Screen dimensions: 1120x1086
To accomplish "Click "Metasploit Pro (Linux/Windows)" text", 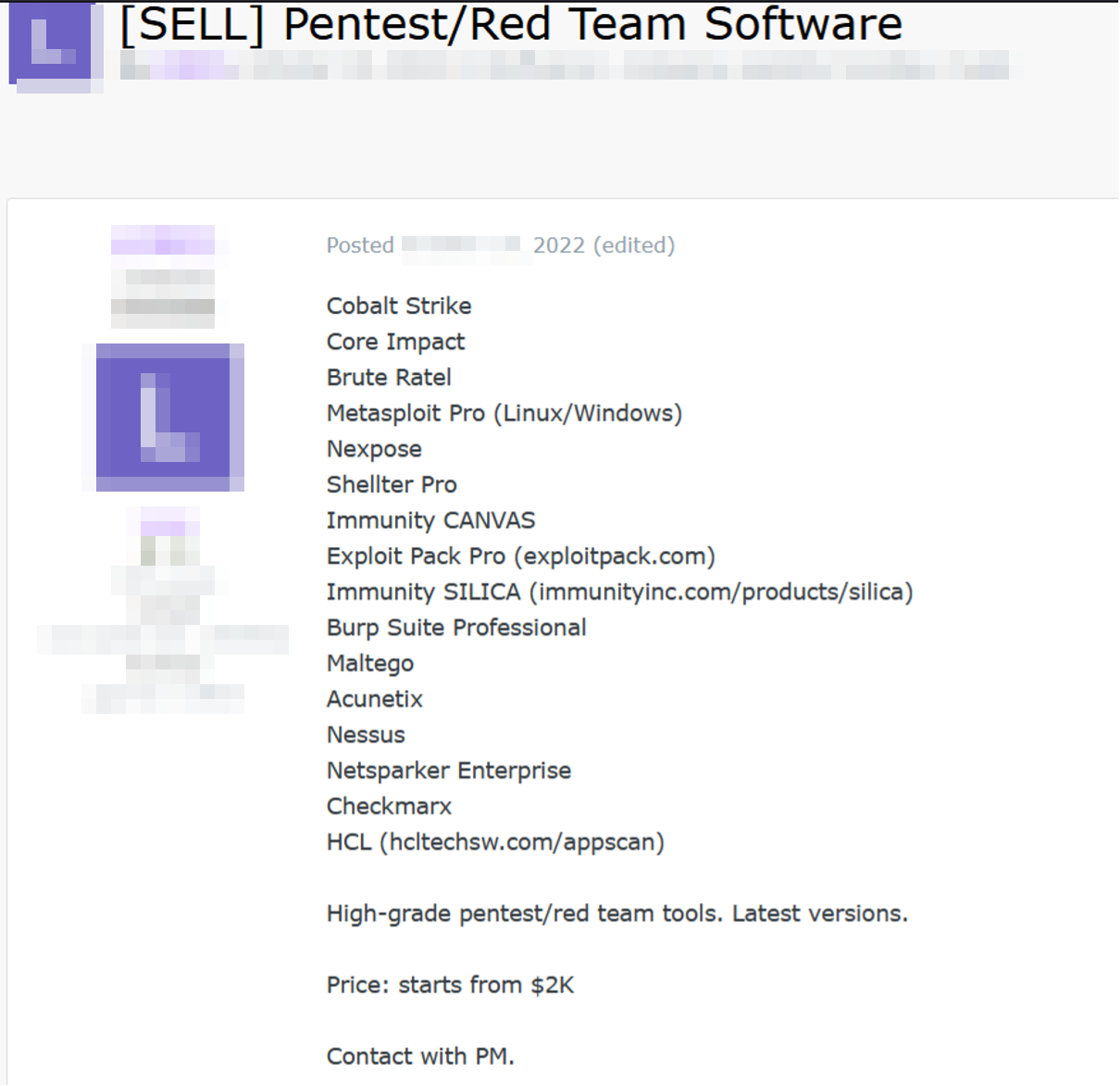I will pos(504,414).
